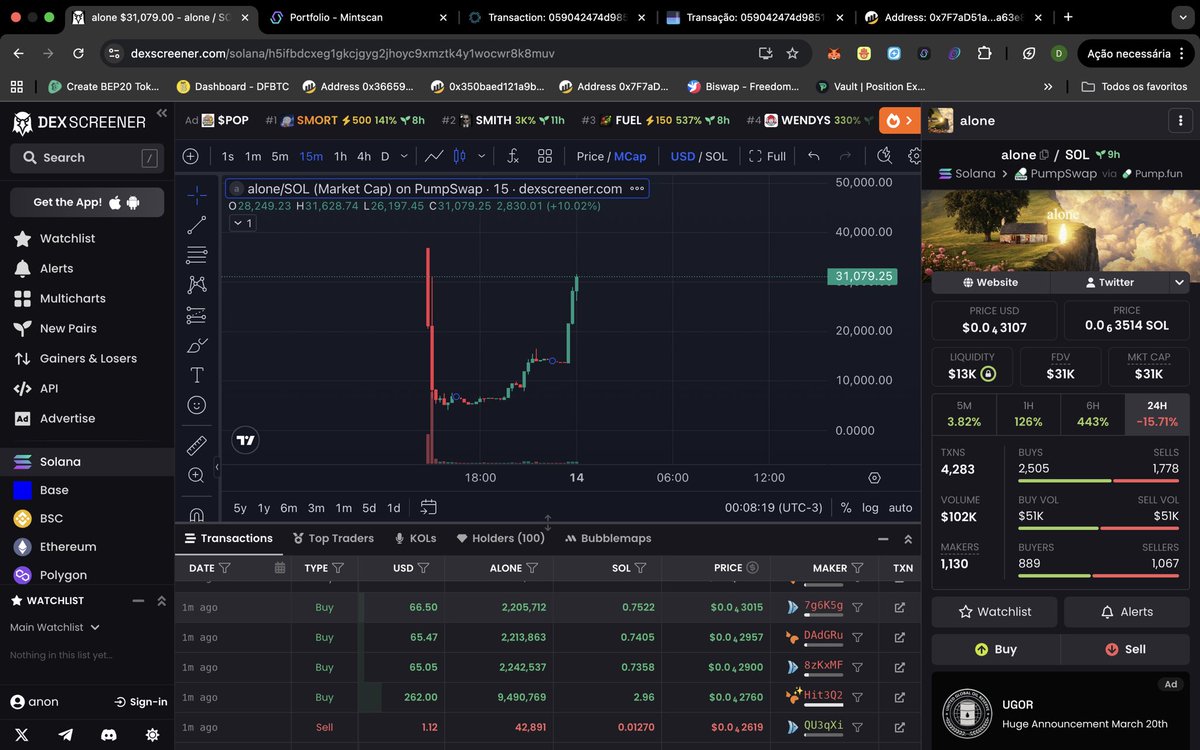This screenshot has width=1200, height=750.
Task: Select the 1H stats tab
Action: click(1028, 414)
